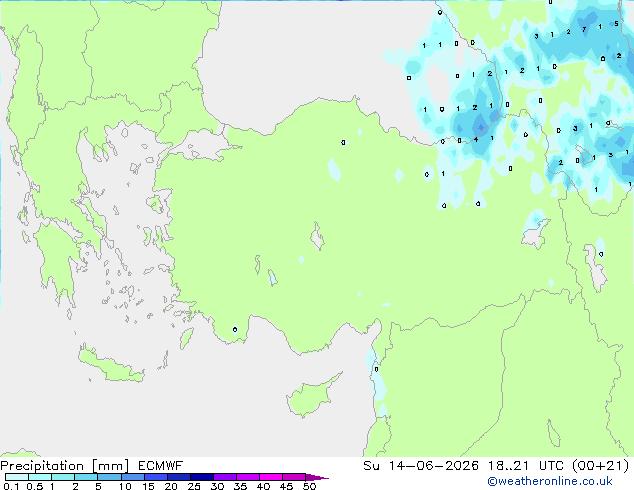Click the 'Precipitation [mm]' title text
This screenshot has width=634, height=490.
tap(64, 466)
